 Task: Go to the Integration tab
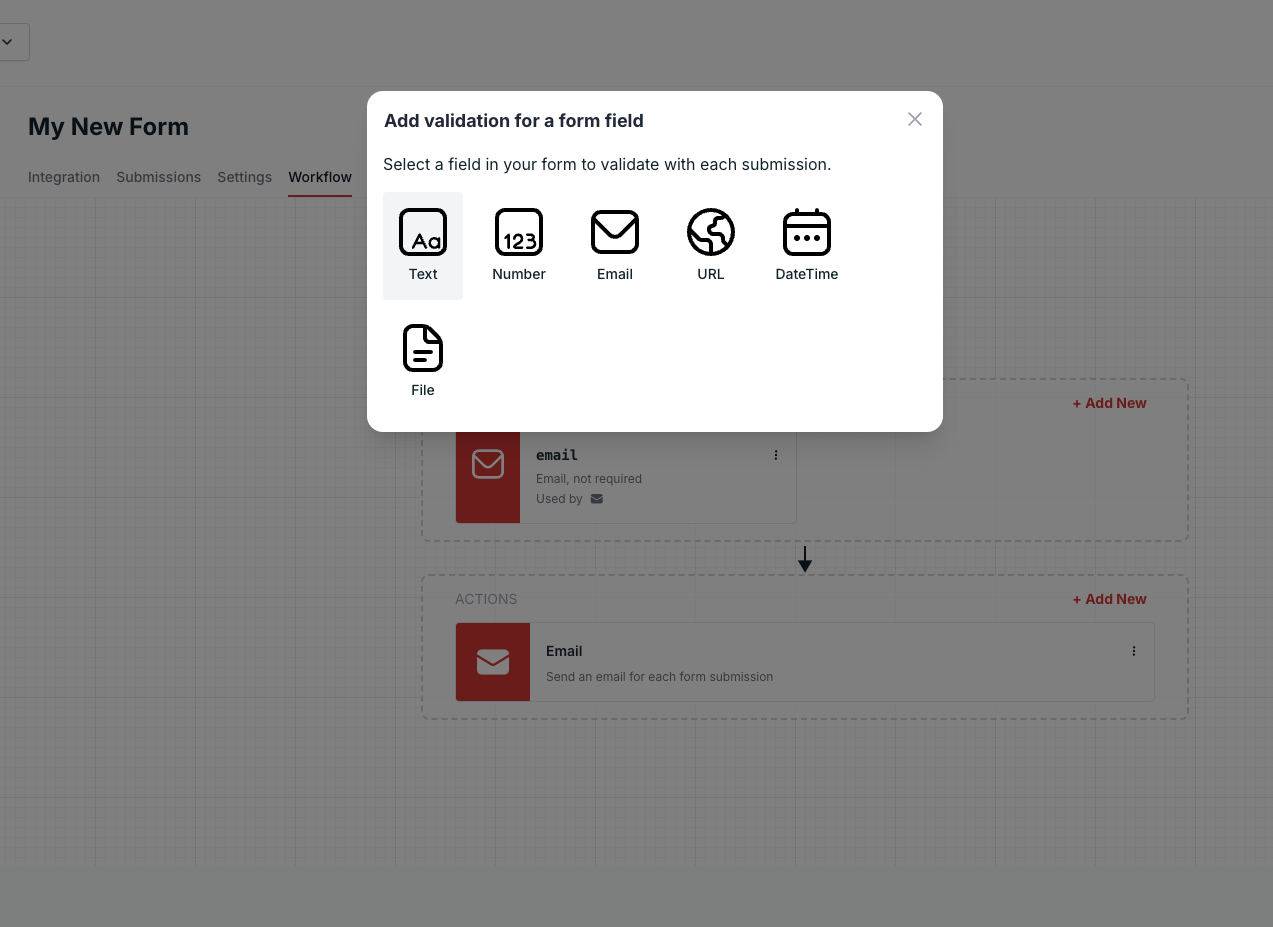click(63, 177)
